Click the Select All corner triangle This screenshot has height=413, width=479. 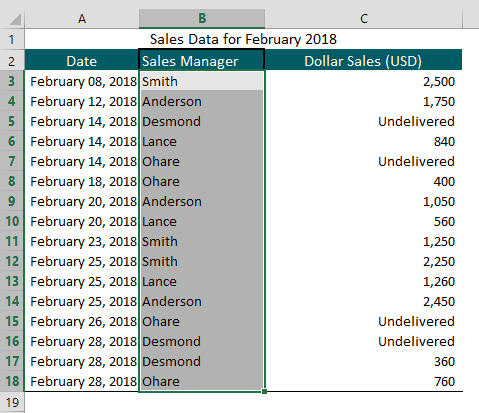point(15,19)
